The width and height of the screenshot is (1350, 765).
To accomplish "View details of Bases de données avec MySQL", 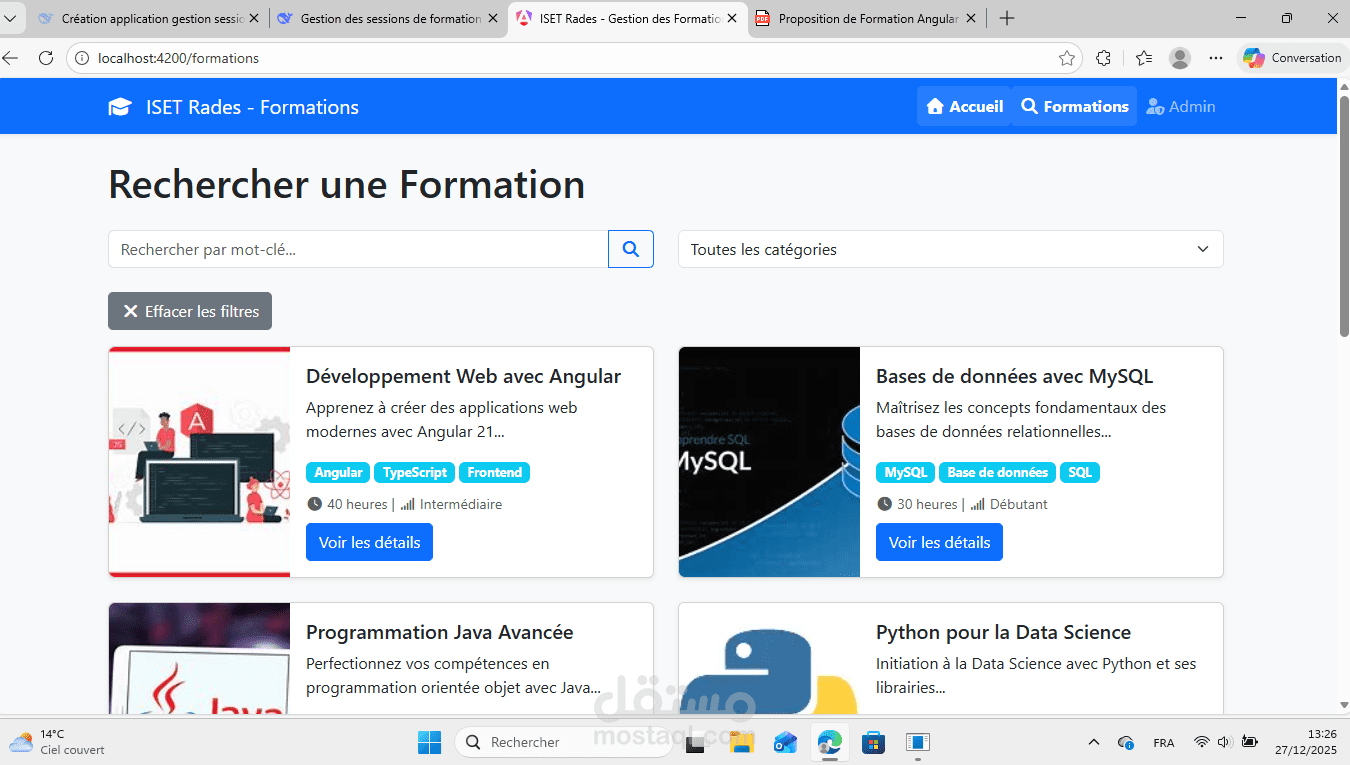I will (x=939, y=542).
